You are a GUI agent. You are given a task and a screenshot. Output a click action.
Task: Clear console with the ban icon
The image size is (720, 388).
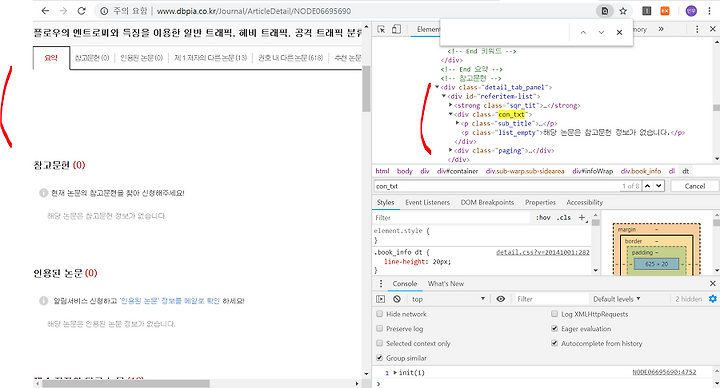tap(397, 299)
